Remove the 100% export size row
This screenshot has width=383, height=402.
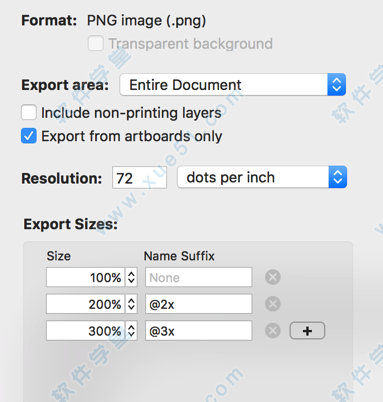click(x=273, y=277)
